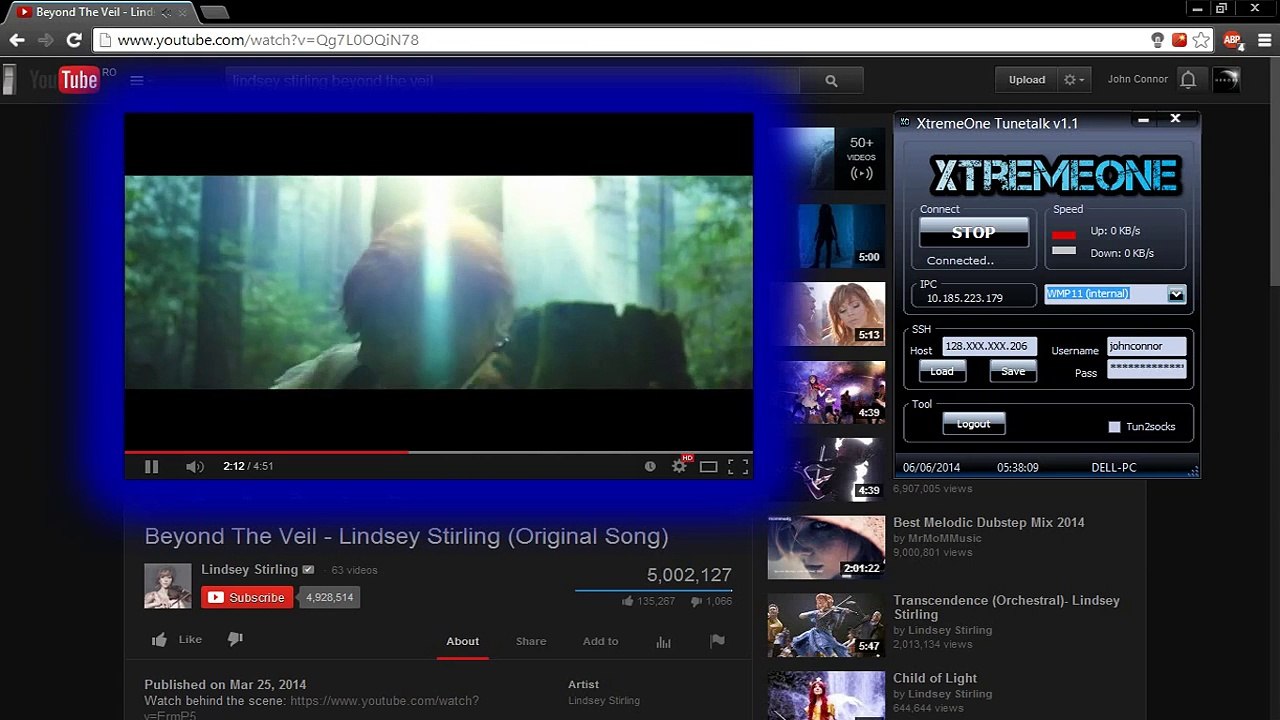The image size is (1280, 720).
Task: Switch the player to theater mode
Action: [708, 466]
